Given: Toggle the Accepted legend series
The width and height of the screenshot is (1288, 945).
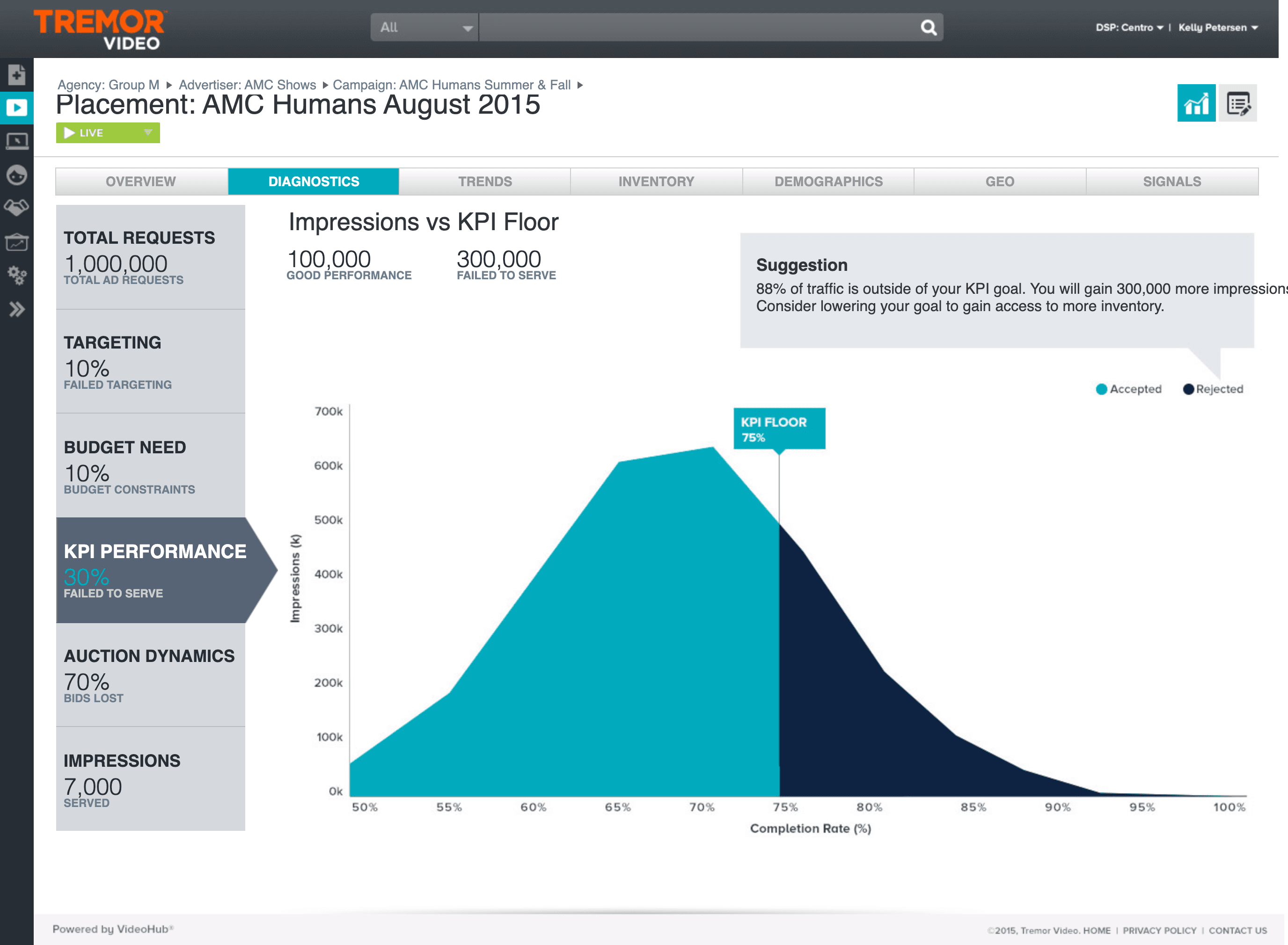Looking at the screenshot, I should (1128, 389).
